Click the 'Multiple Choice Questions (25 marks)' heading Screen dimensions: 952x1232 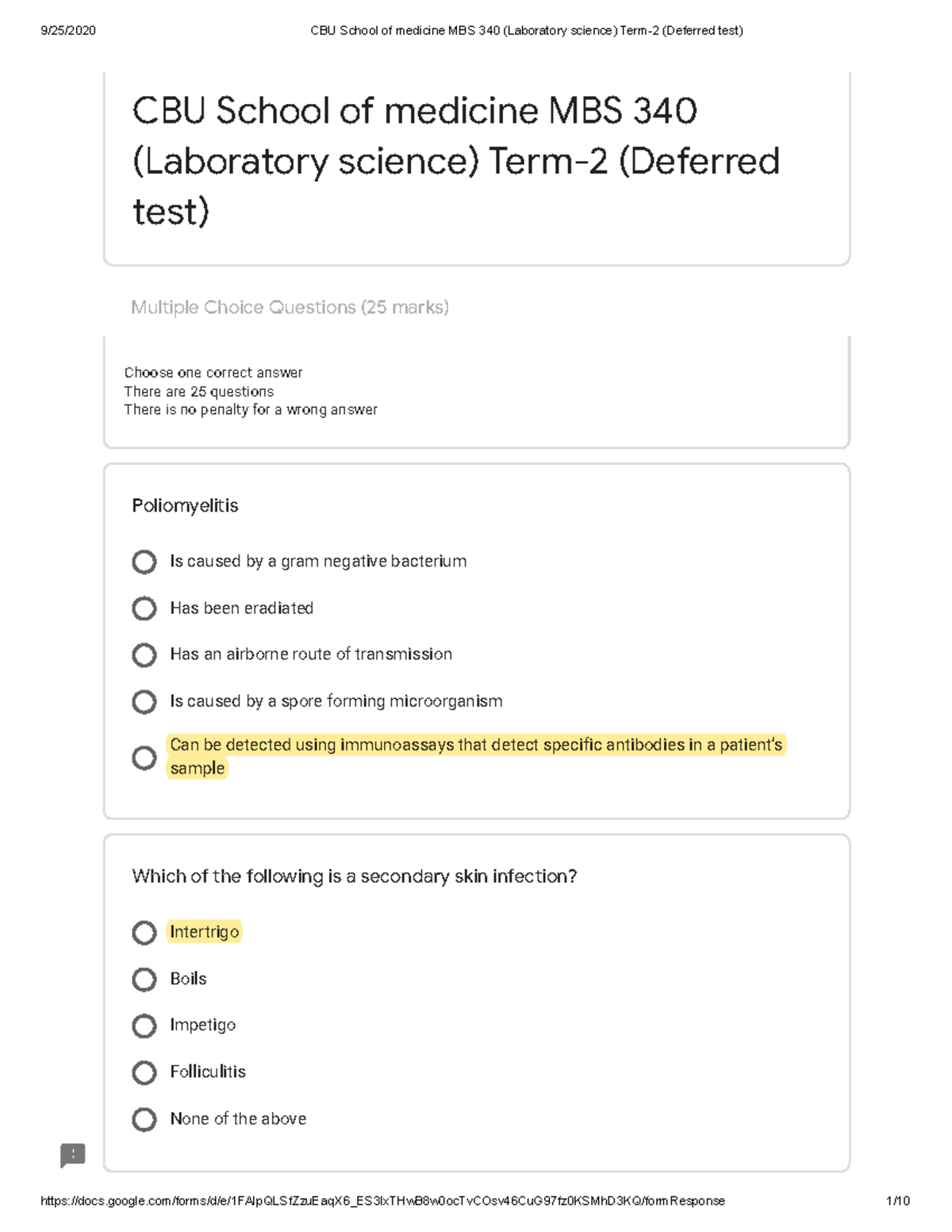290,306
